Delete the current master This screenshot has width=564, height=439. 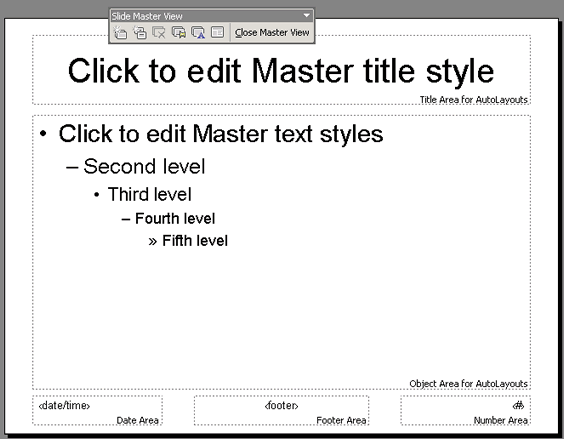[159, 33]
